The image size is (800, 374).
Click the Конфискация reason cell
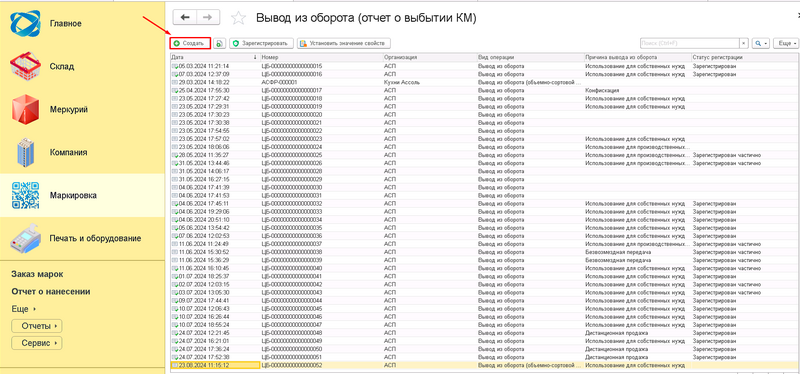[x=603, y=90]
